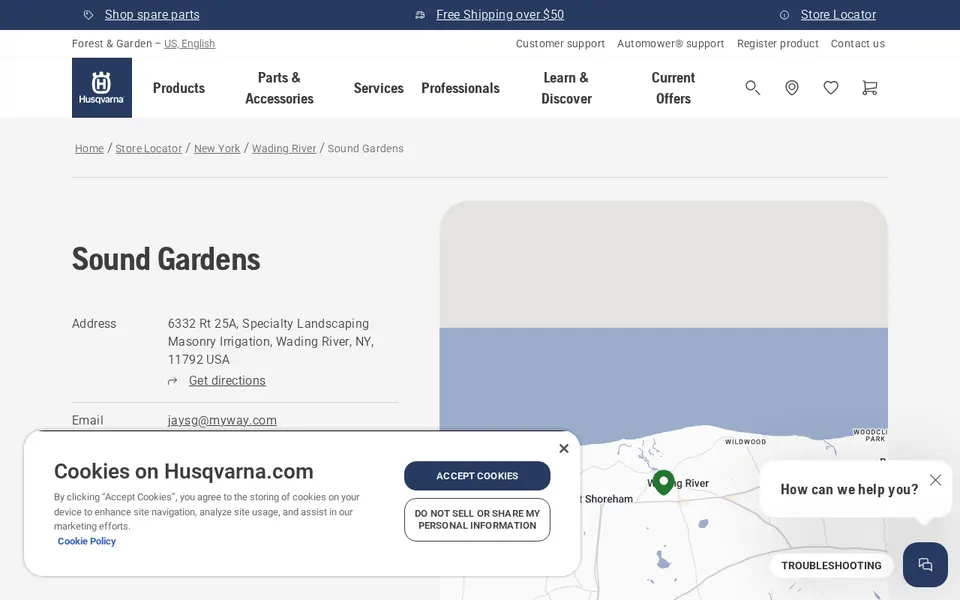The height and width of the screenshot is (600, 960).
Task: Open the Products menu
Action: coord(179,88)
